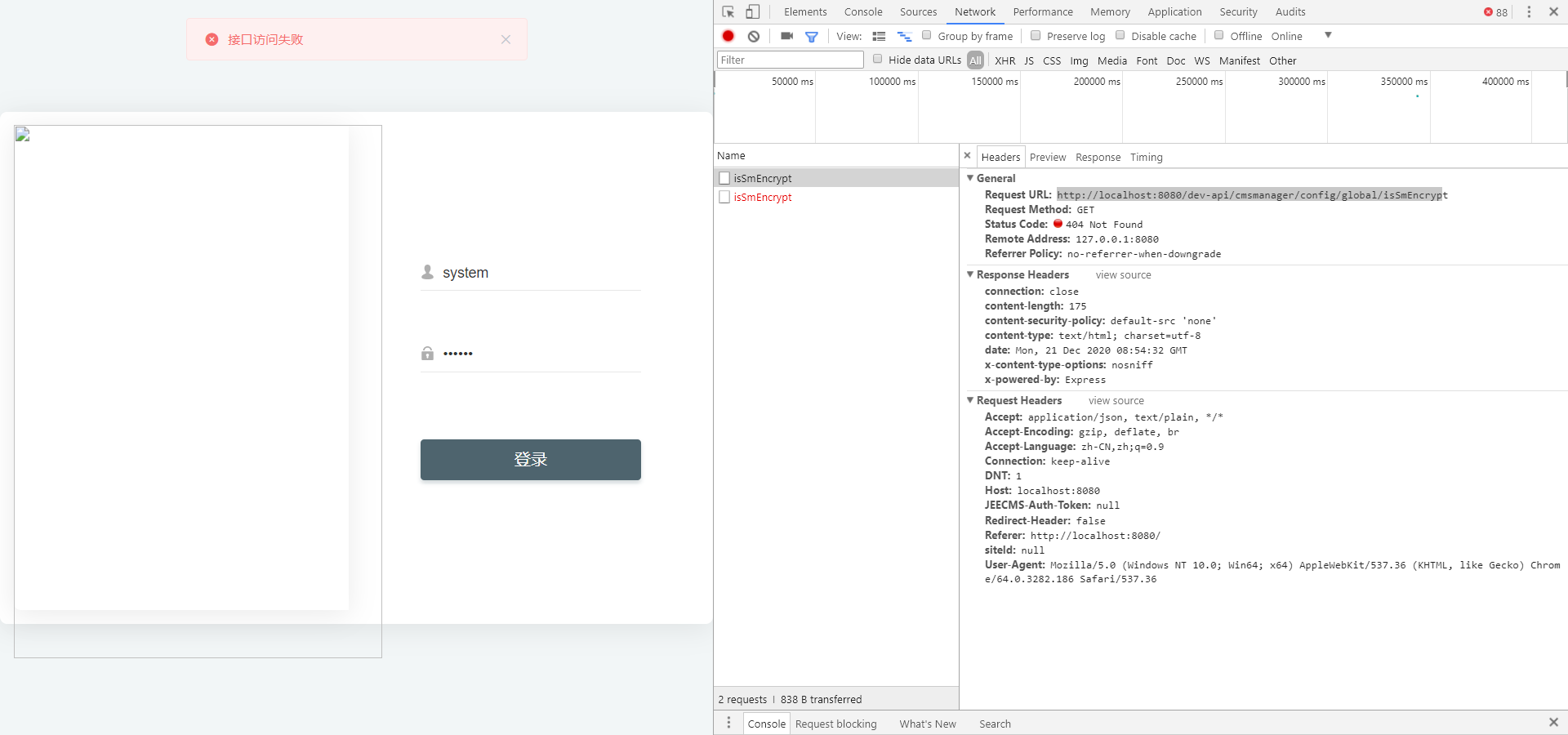The height and width of the screenshot is (735, 1568).
Task: Click the network Filter text field
Action: click(790, 60)
